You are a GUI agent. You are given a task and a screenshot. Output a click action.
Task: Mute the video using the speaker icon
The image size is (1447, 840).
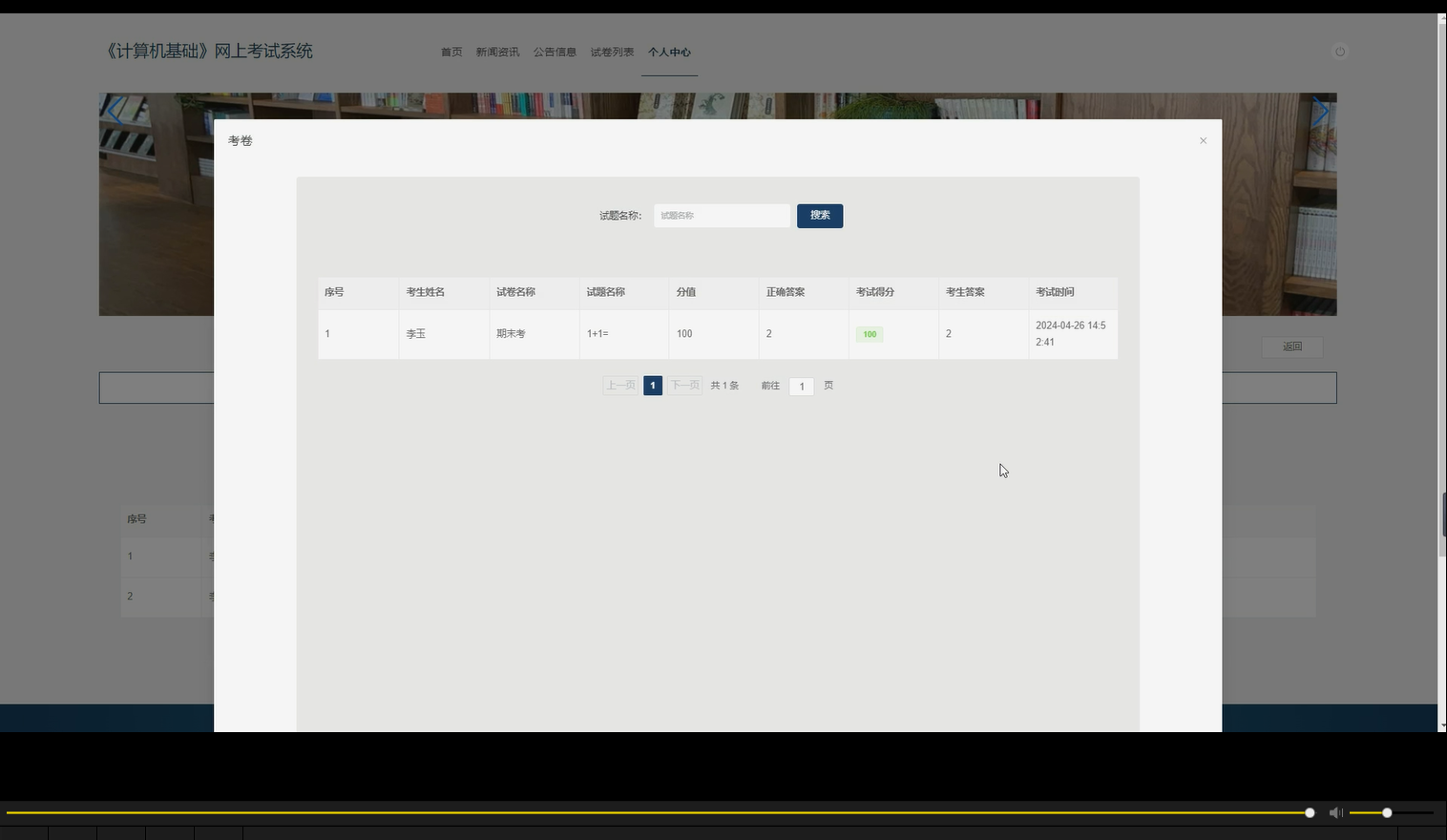click(x=1335, y=812)
